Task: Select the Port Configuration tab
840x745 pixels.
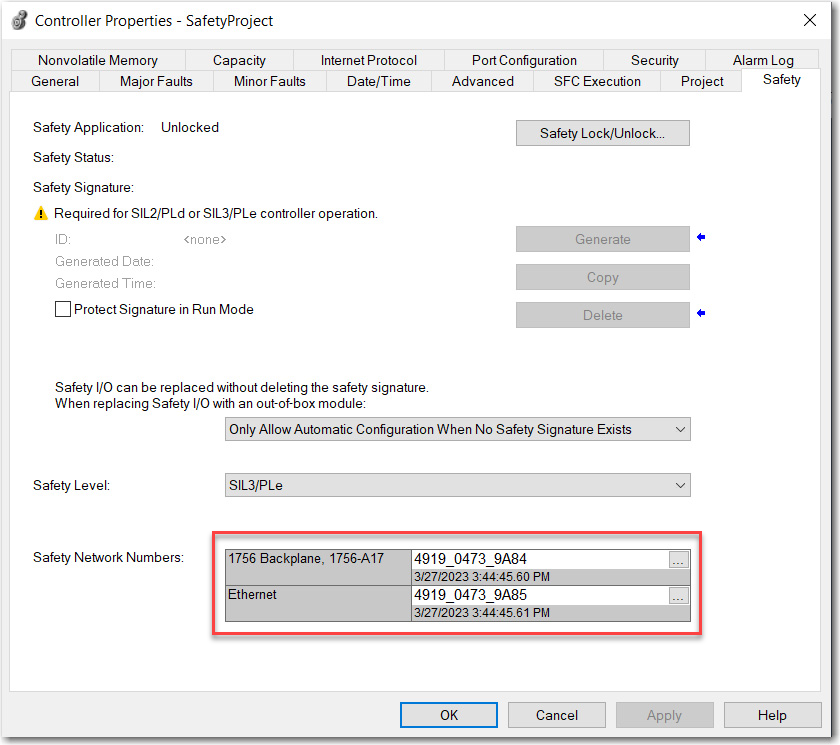Action: click(x=524, y=60)
